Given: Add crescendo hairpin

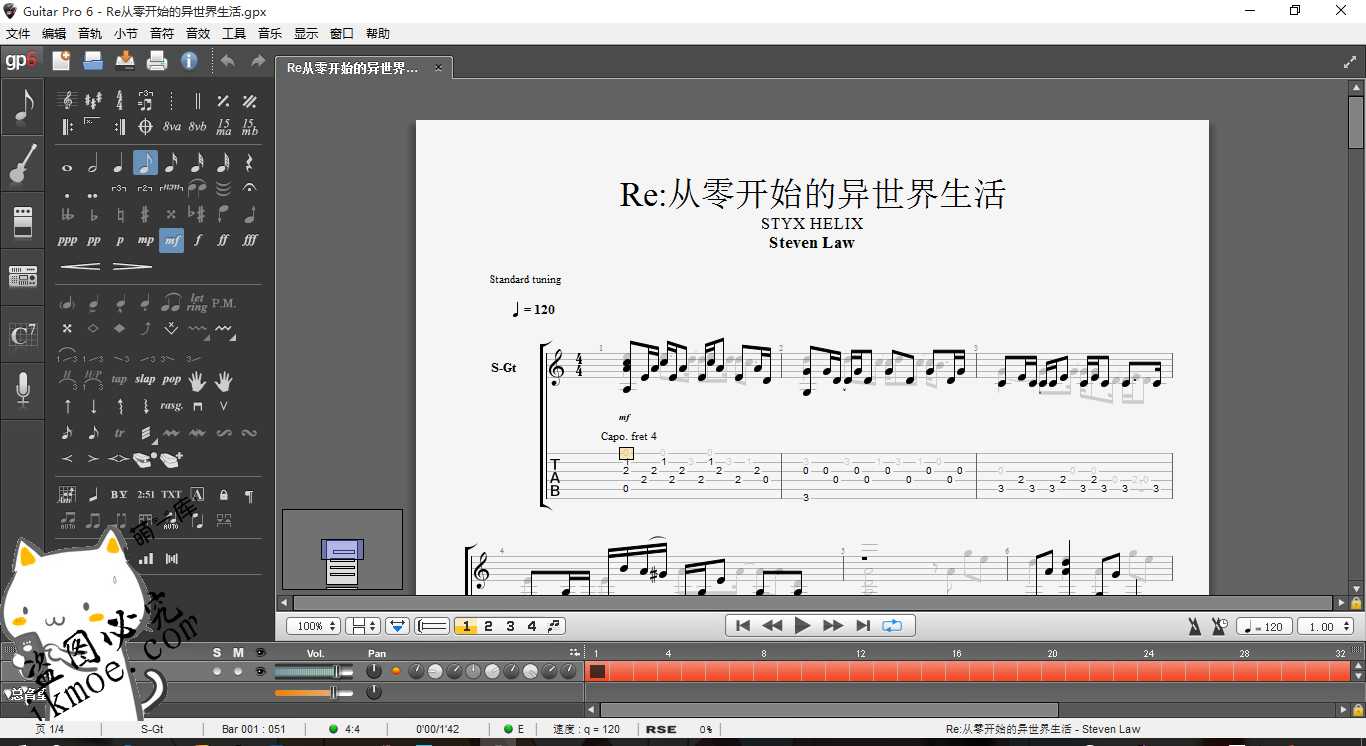Looking at the screenshot, I should coord(81,266).
